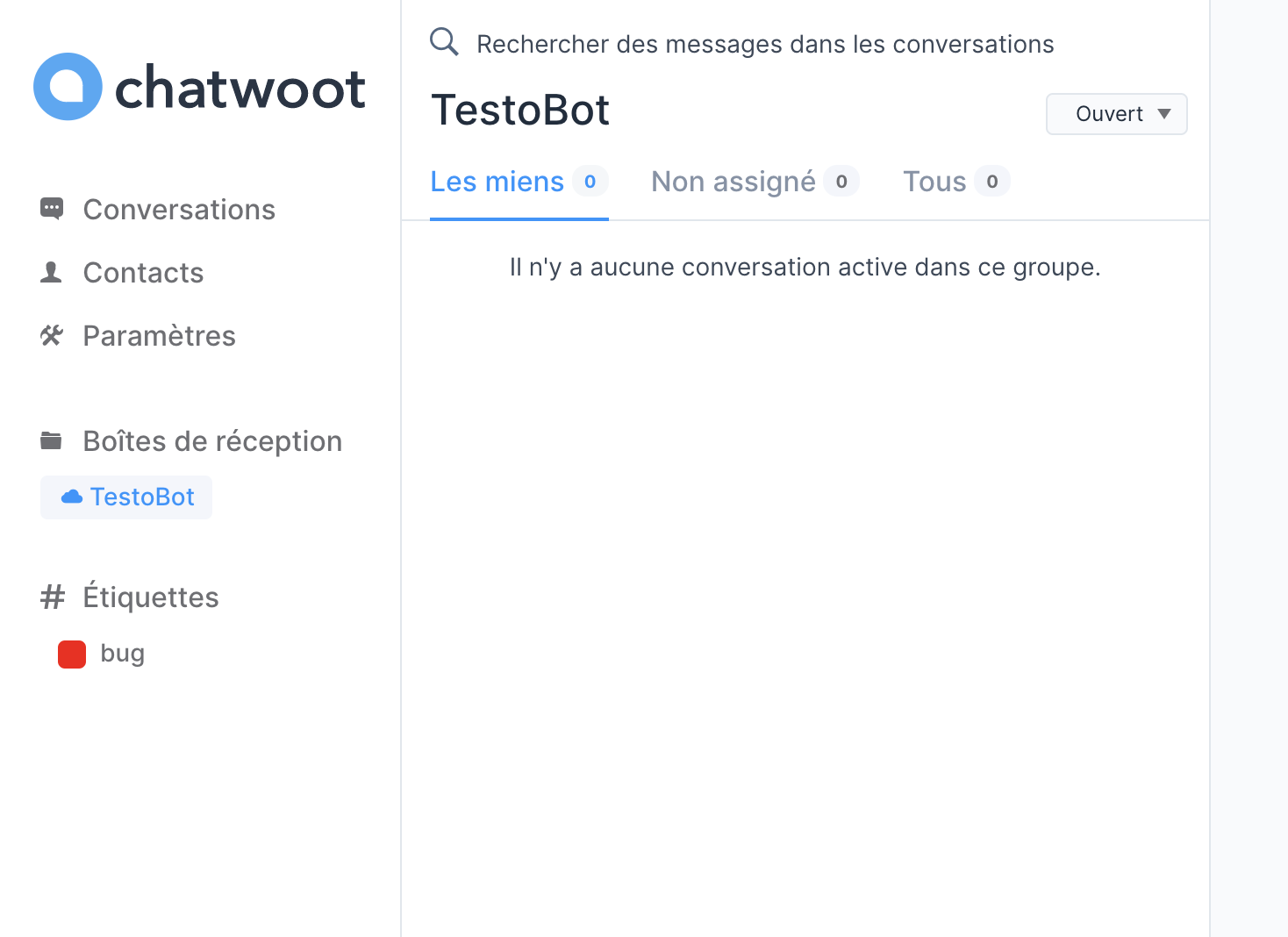Click the 'aucune conversation active' message

tap(805, 268)
